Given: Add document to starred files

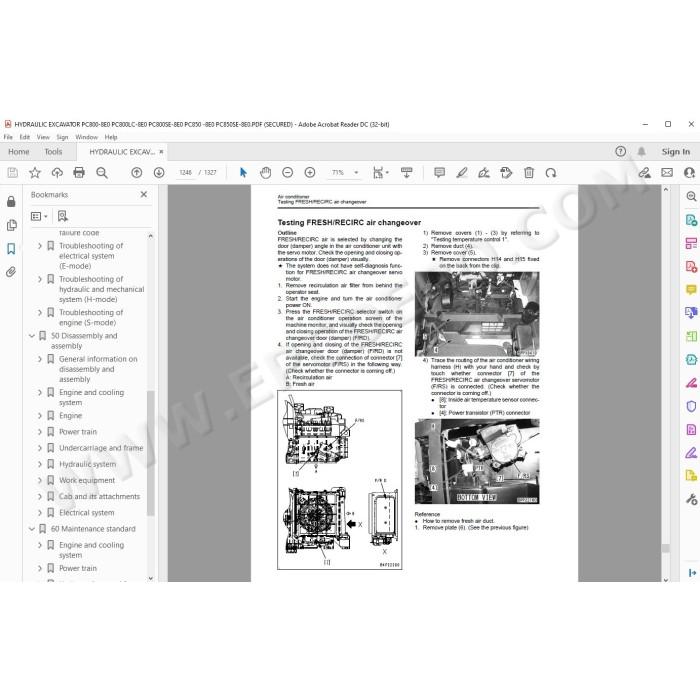Looking at the screenshot, I should coord(35,172).
